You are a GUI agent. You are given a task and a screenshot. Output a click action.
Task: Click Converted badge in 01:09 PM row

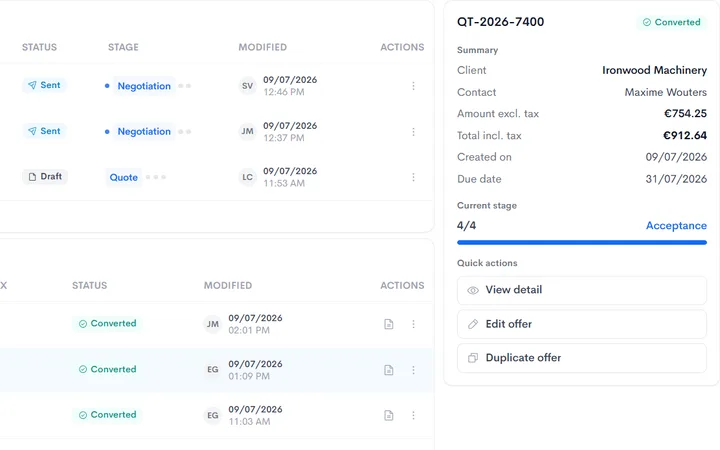tap(107, 369)
